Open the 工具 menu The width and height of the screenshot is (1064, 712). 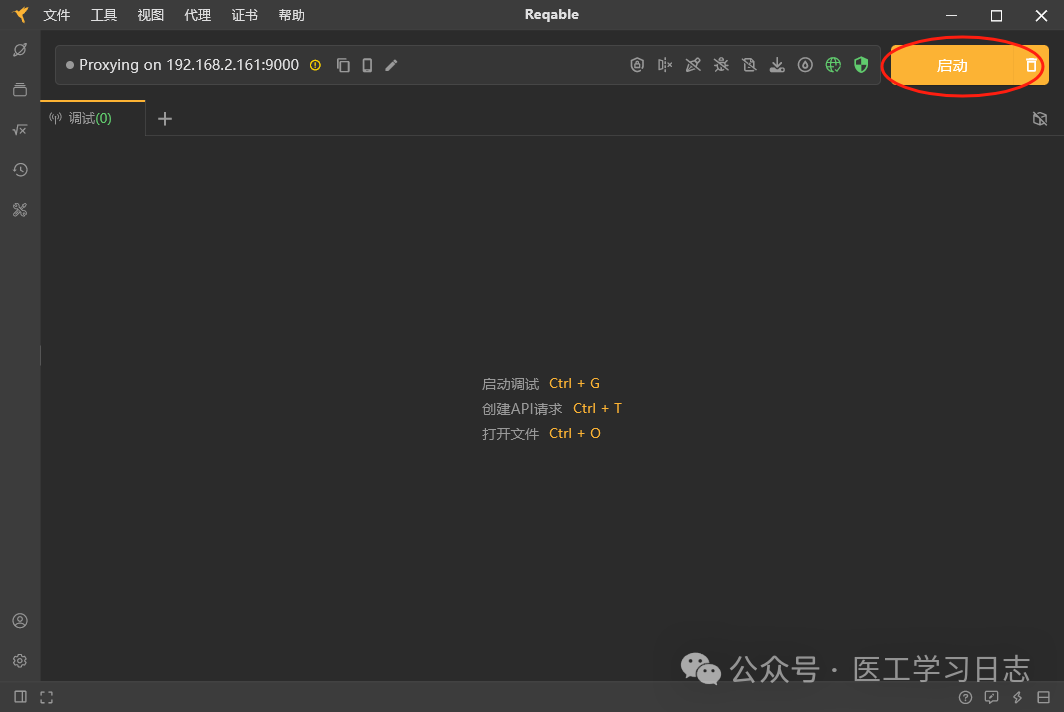[104, 15]
